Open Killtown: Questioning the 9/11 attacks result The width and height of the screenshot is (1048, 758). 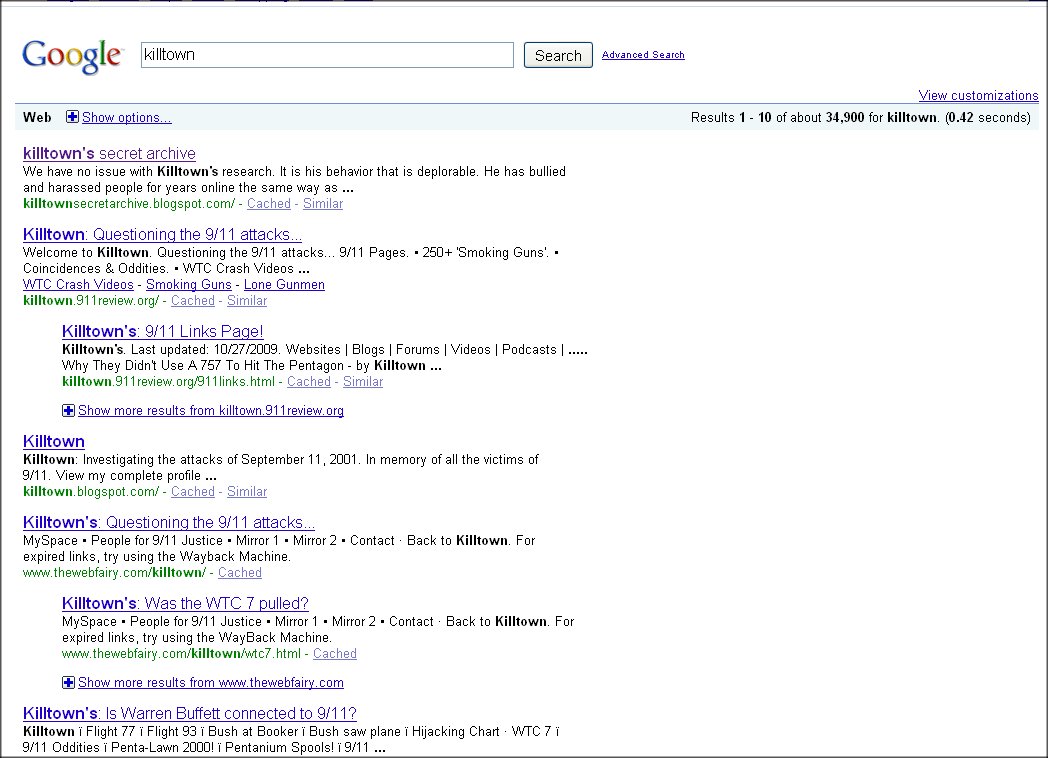[162, 235]
